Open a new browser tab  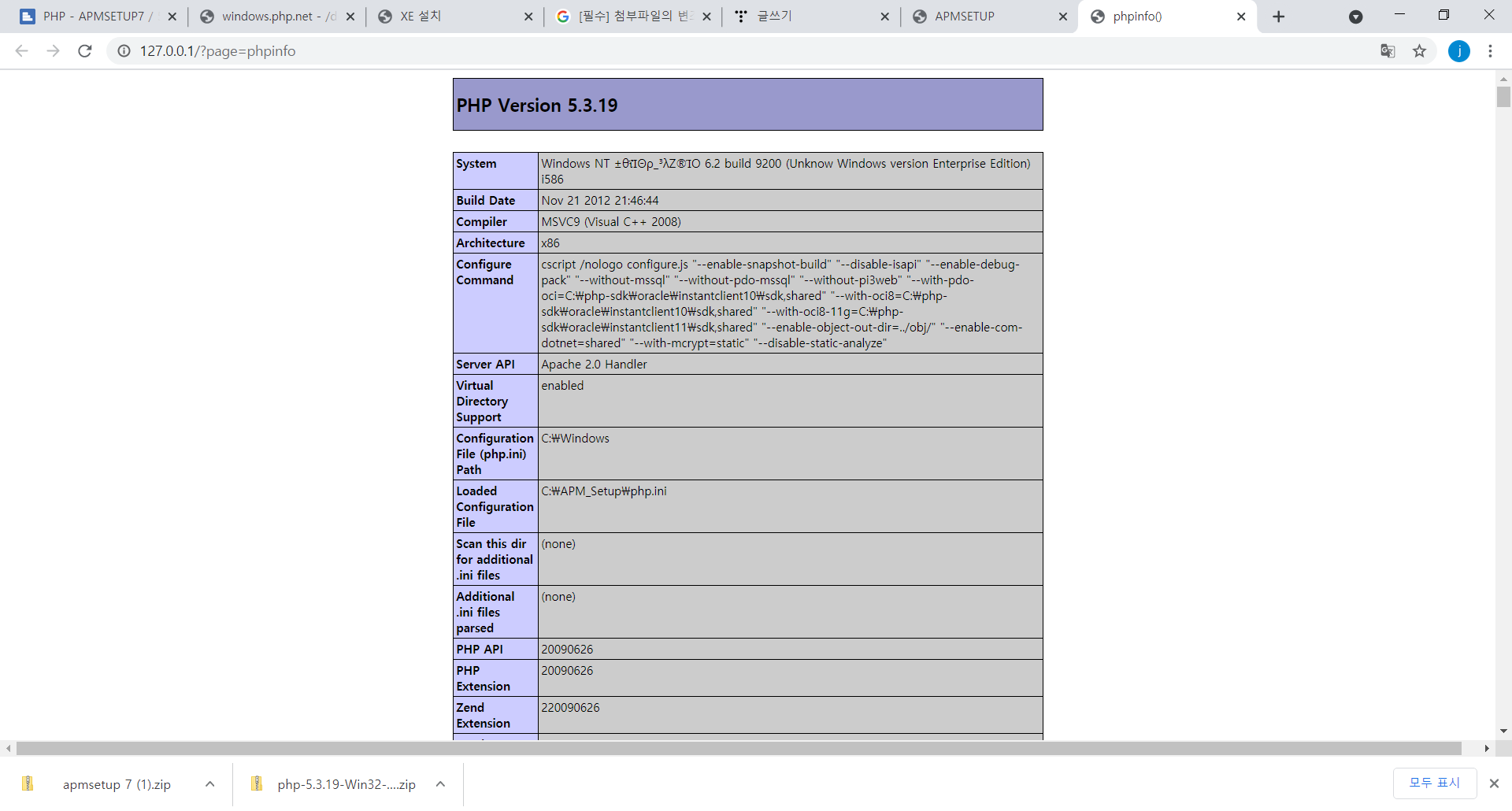click(x=1278, y=17)
